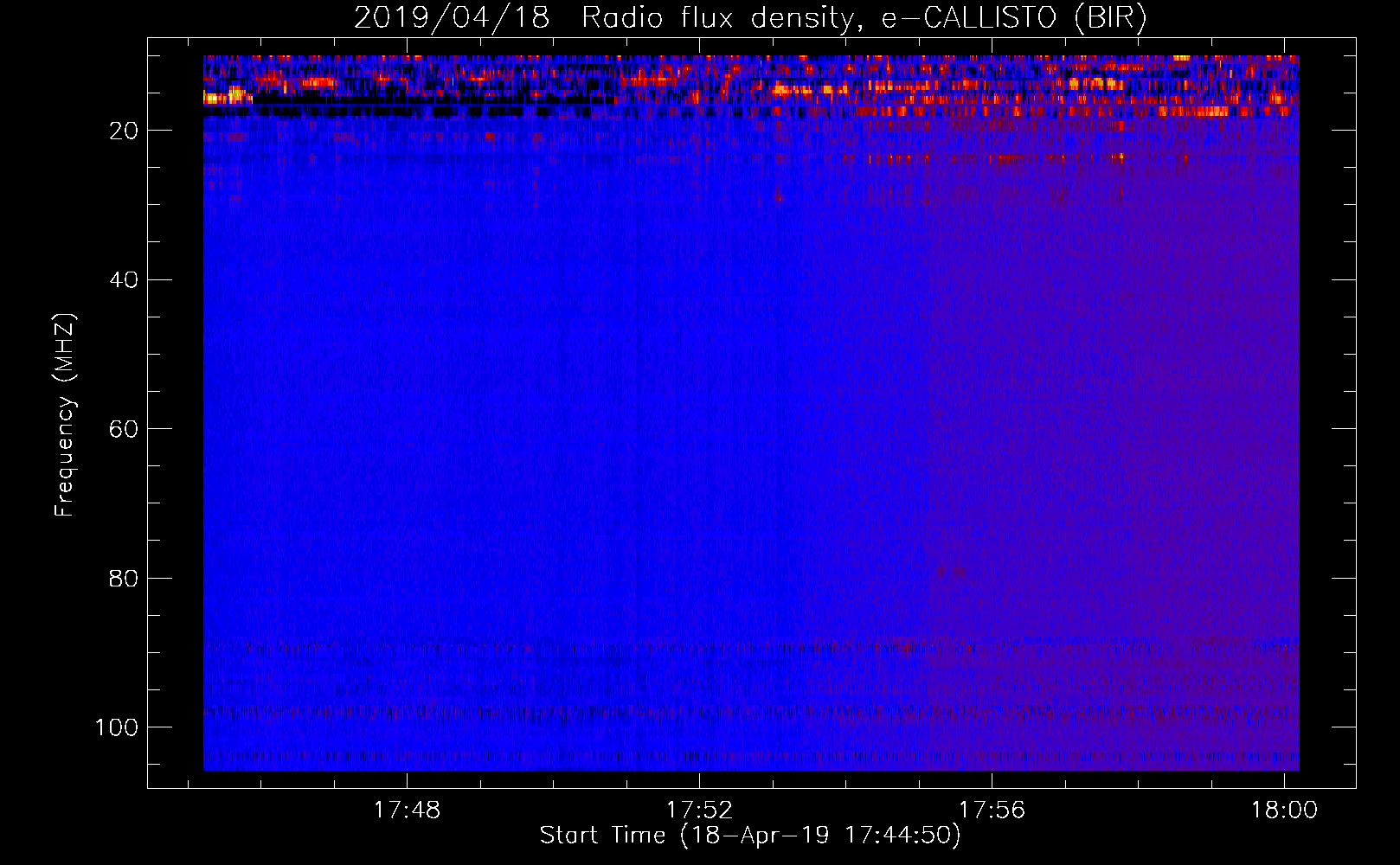The height and width of the screenshot is (865, 1400).
Task: Click the 17:48 time tick label
Action: [407, 810]
